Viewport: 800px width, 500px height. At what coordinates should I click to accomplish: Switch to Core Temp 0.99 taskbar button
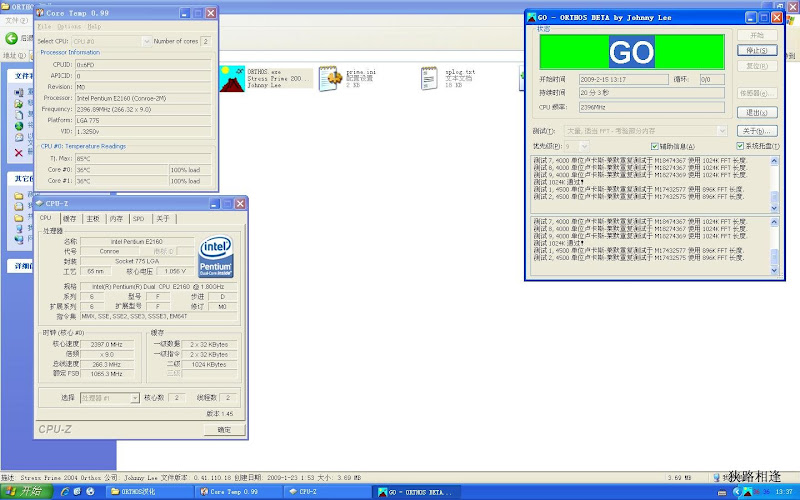point(238,492)
